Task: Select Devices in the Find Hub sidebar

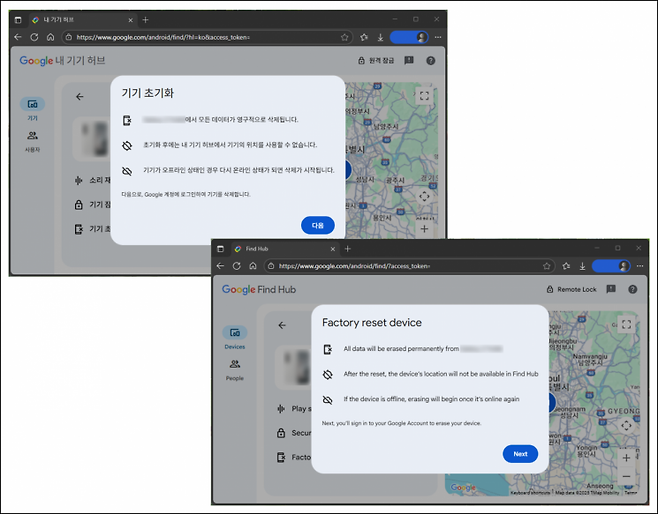Action: tap(234, 338)
